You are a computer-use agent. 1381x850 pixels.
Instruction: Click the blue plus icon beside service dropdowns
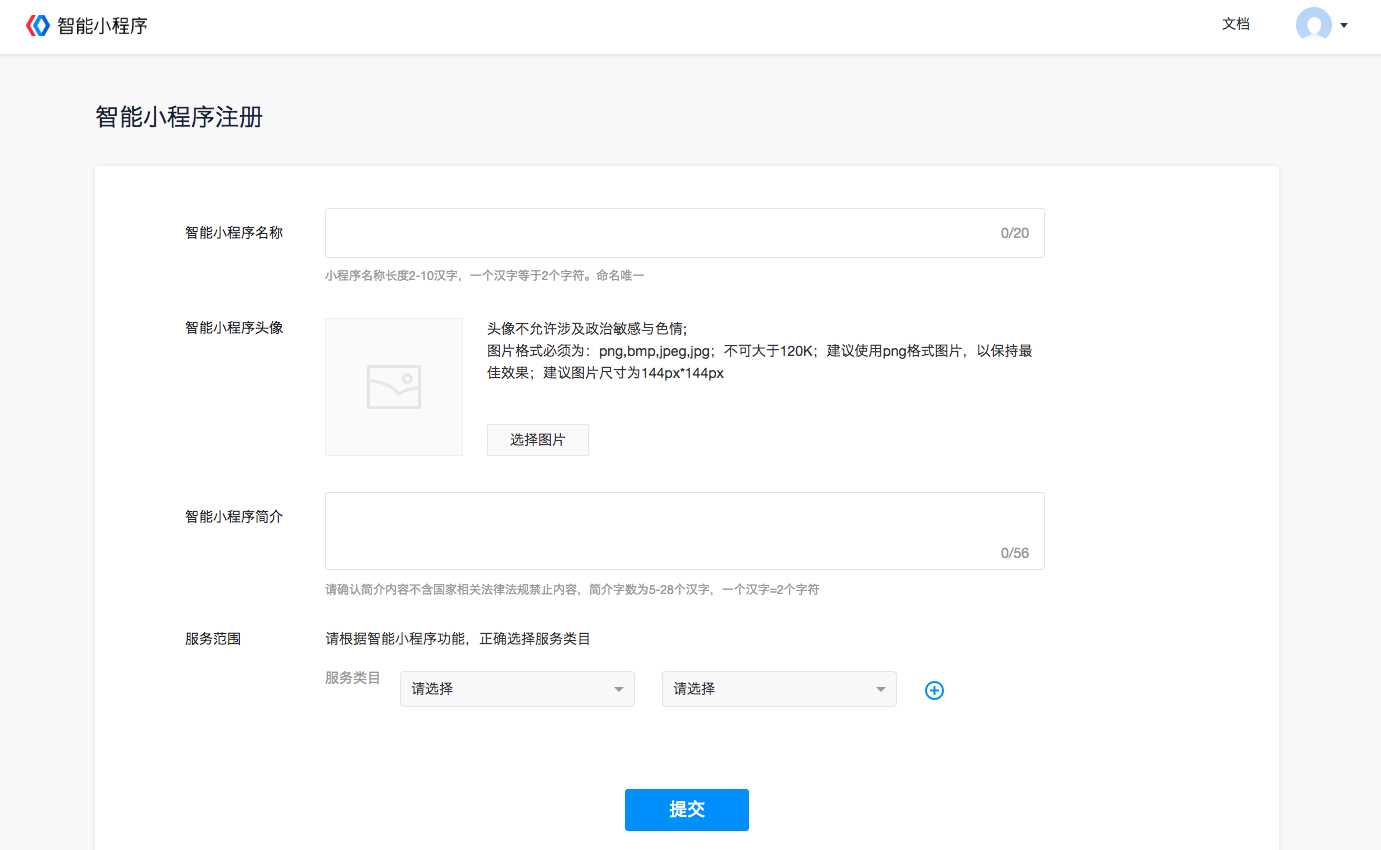[x=934, y=690]
